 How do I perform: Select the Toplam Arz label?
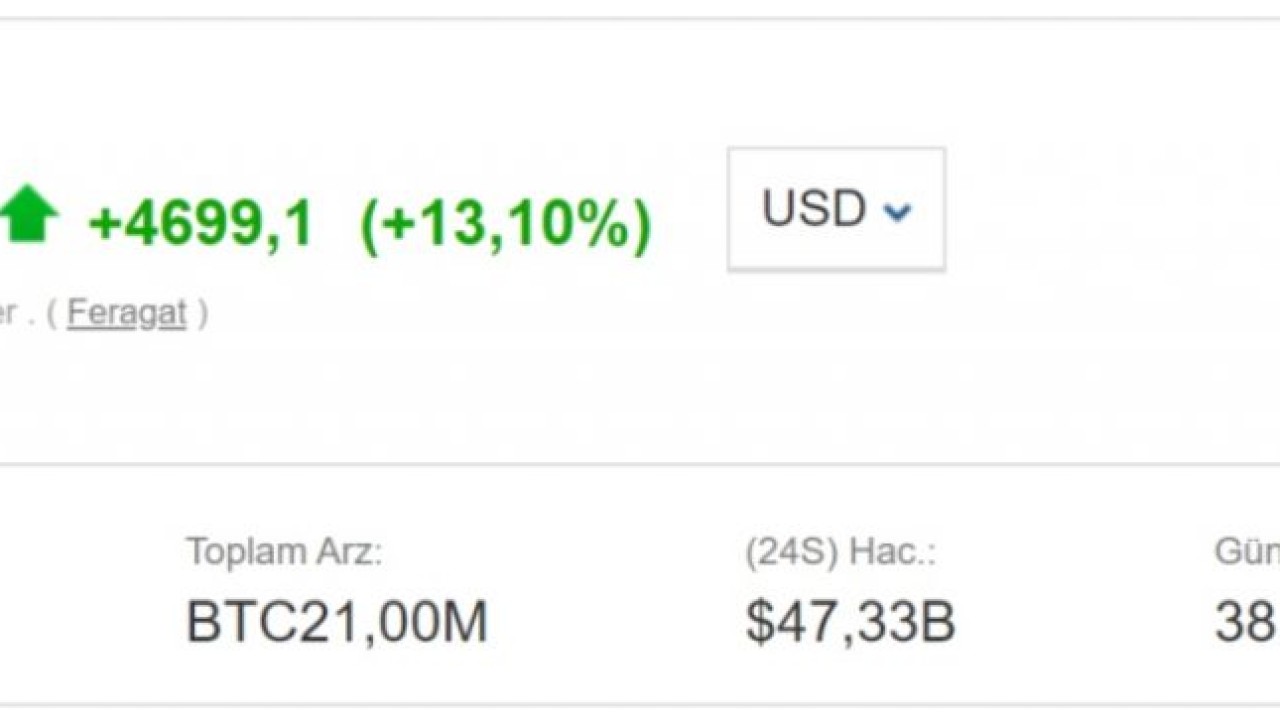284,551
